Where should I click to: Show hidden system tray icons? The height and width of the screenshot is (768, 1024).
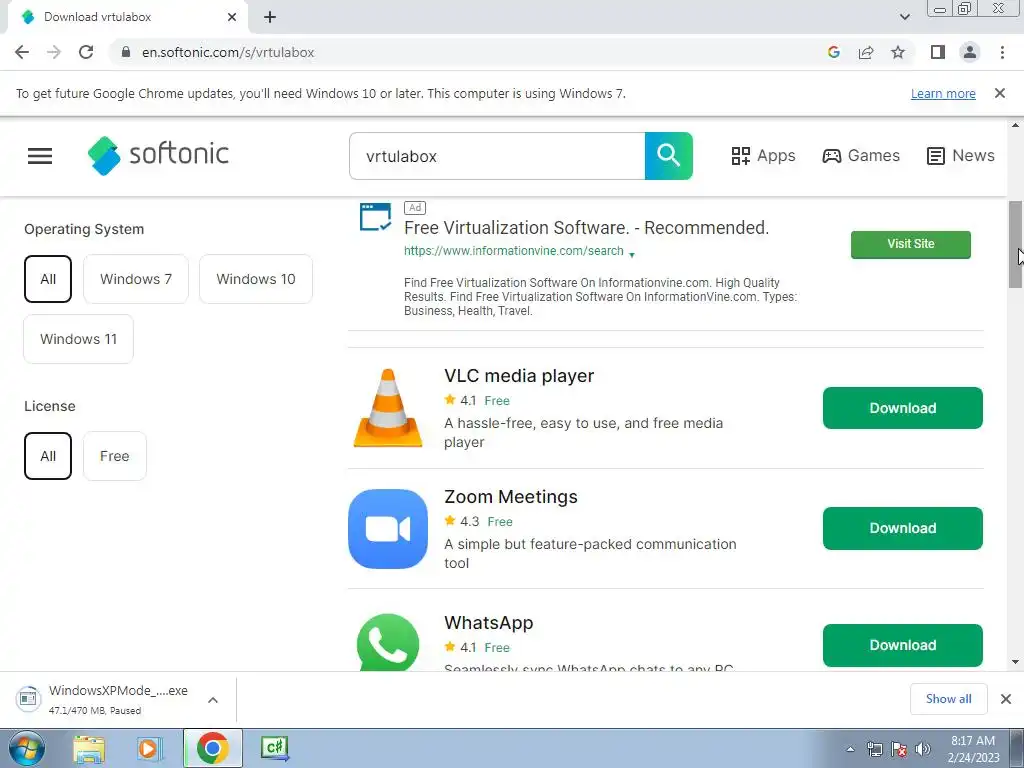[x=850, y=749]
